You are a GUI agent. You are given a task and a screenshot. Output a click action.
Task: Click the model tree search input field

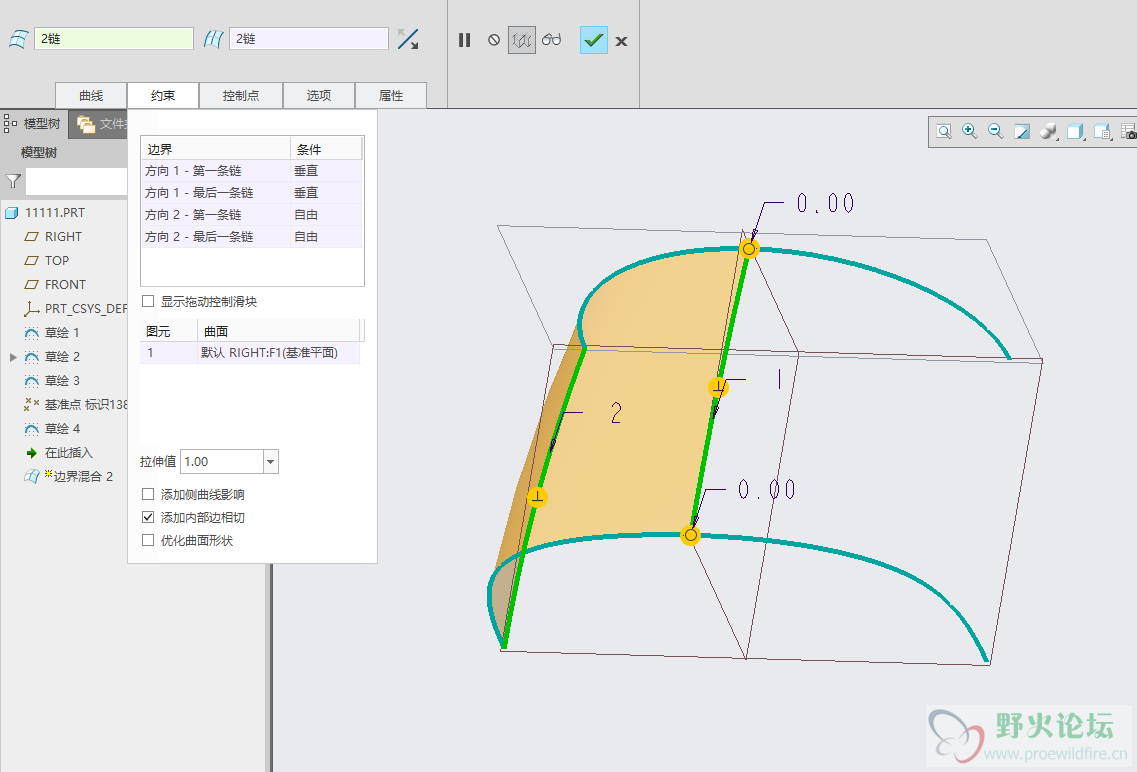(77, 181)
